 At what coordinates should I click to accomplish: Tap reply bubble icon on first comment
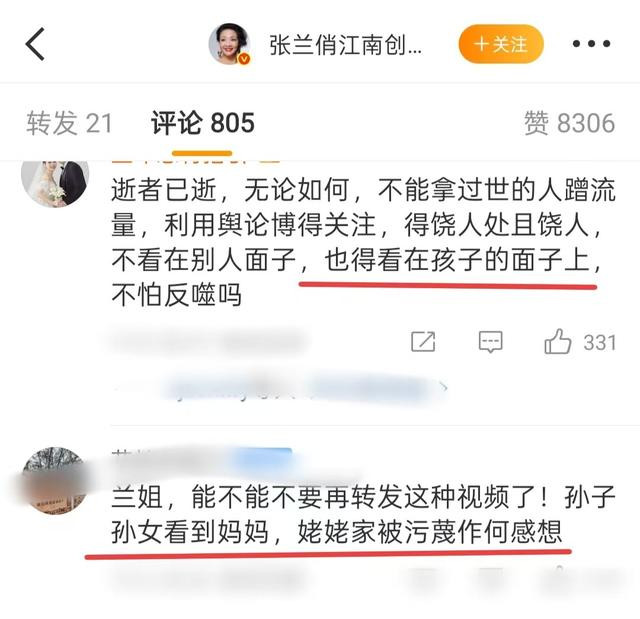[490, 342]
